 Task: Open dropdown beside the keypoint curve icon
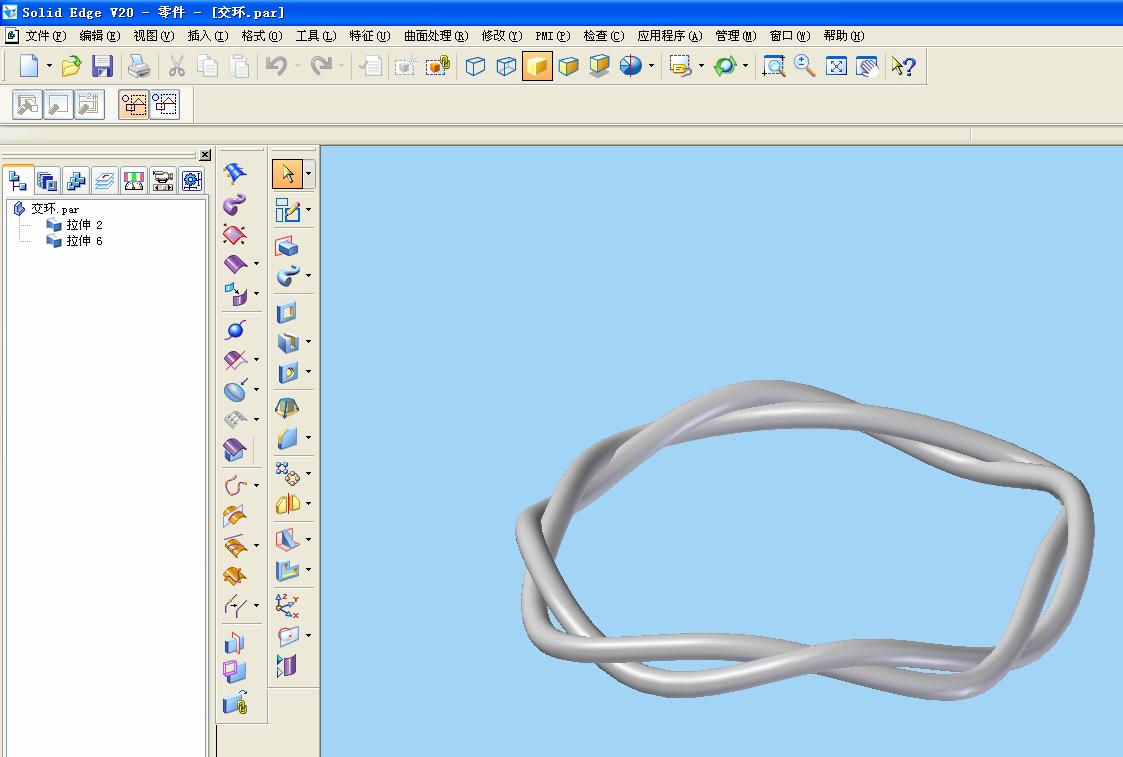pos(256,486)
